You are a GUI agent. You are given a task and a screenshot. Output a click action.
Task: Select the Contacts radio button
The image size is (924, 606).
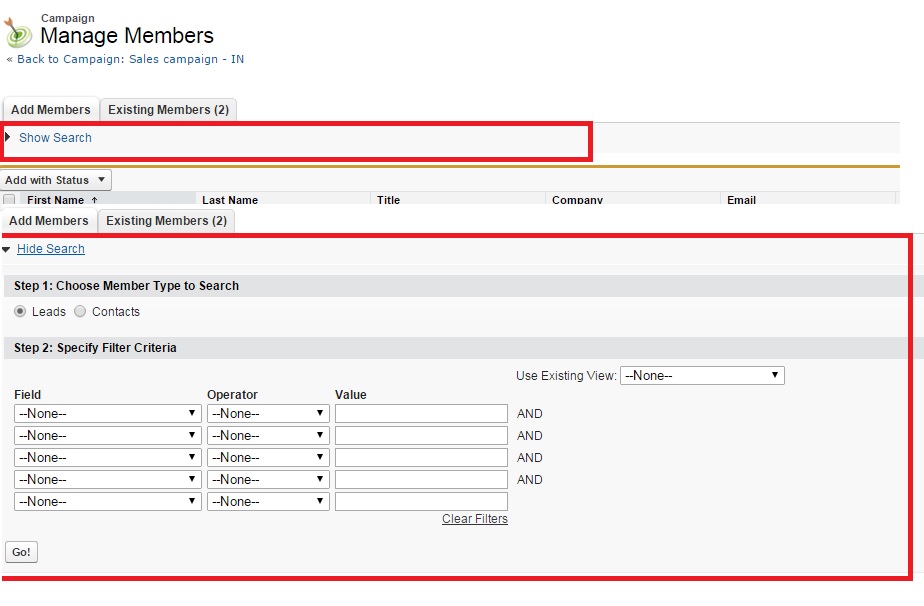coord(80,311)
